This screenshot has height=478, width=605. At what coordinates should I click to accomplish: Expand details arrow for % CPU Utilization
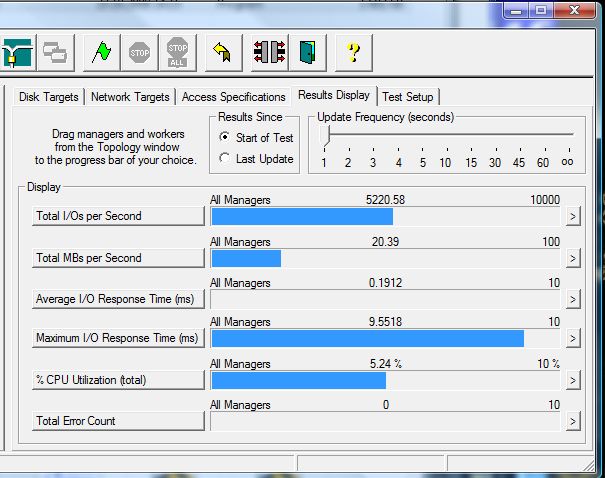click(573, 380)
